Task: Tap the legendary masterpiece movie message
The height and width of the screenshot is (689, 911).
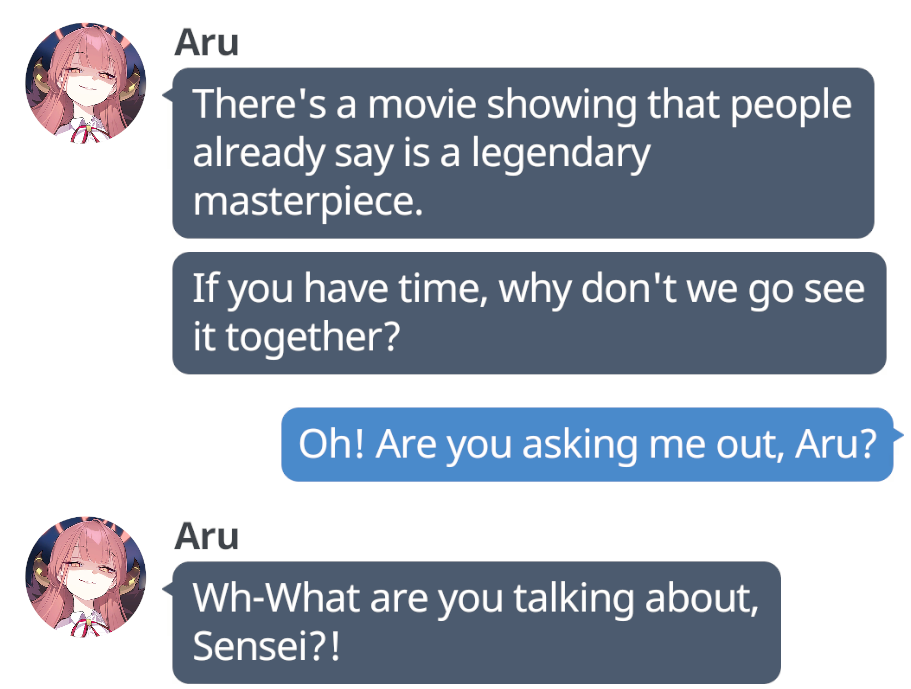Action: click(x=523, y=153)
